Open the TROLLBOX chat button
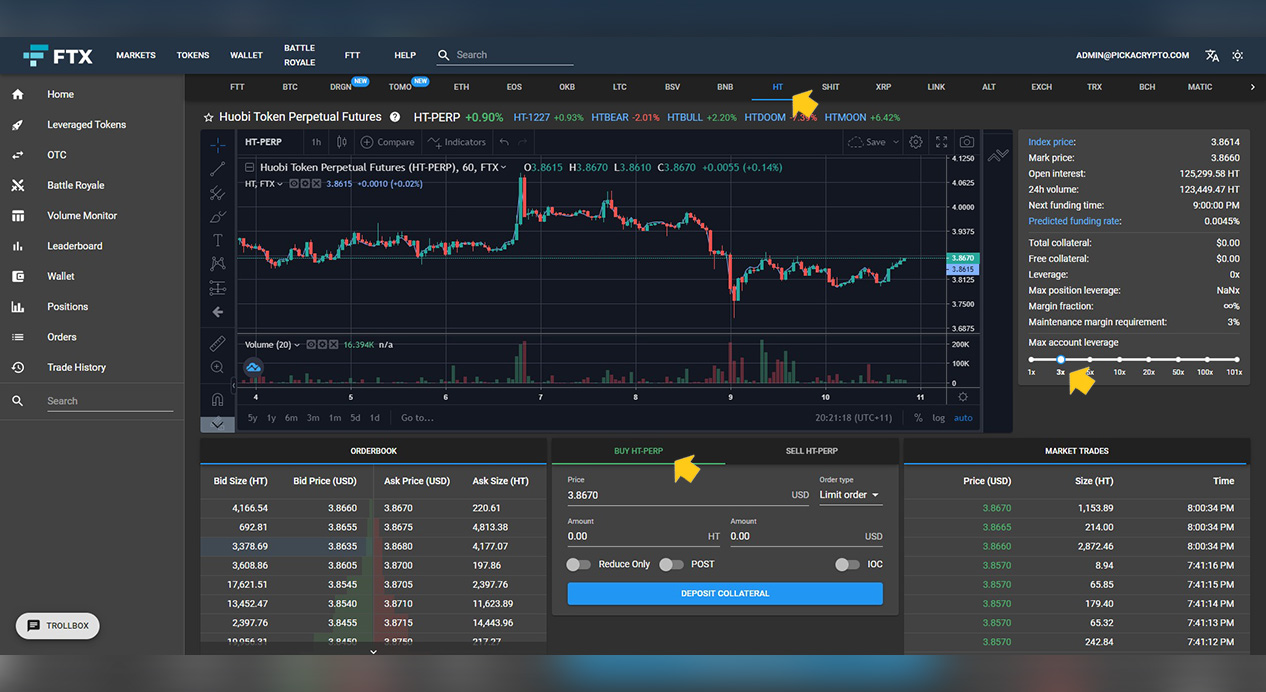 point(58,626)
